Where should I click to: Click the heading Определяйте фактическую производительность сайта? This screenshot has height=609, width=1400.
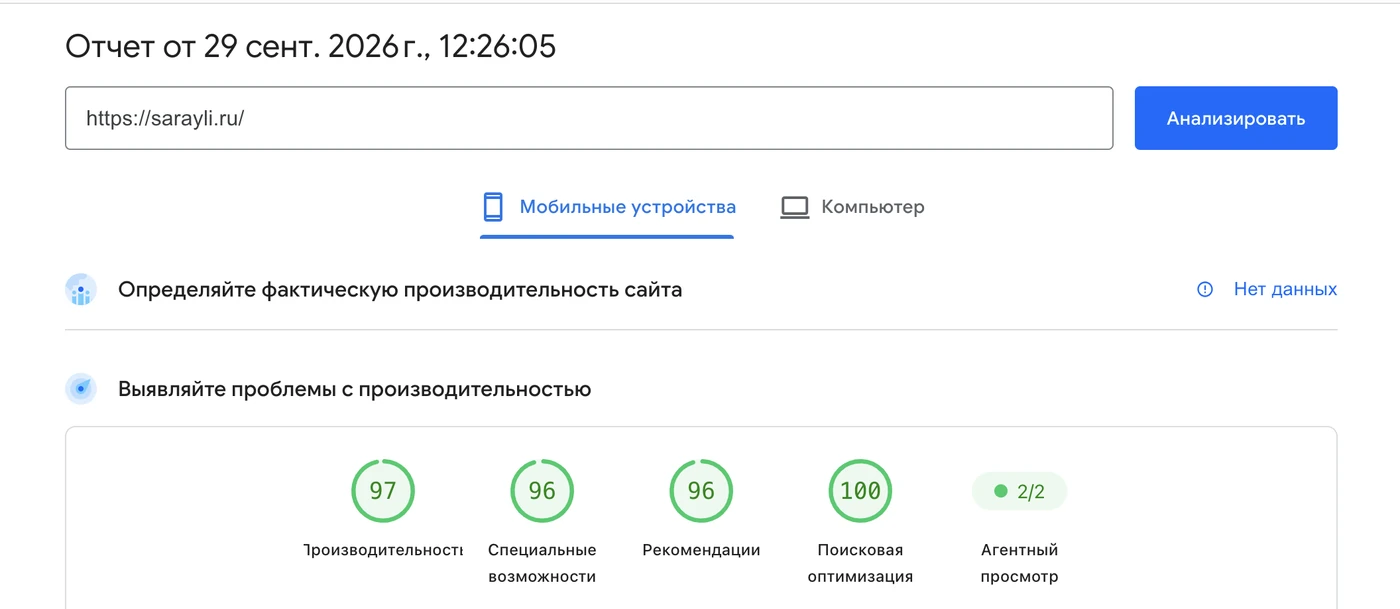pos(400,290)
